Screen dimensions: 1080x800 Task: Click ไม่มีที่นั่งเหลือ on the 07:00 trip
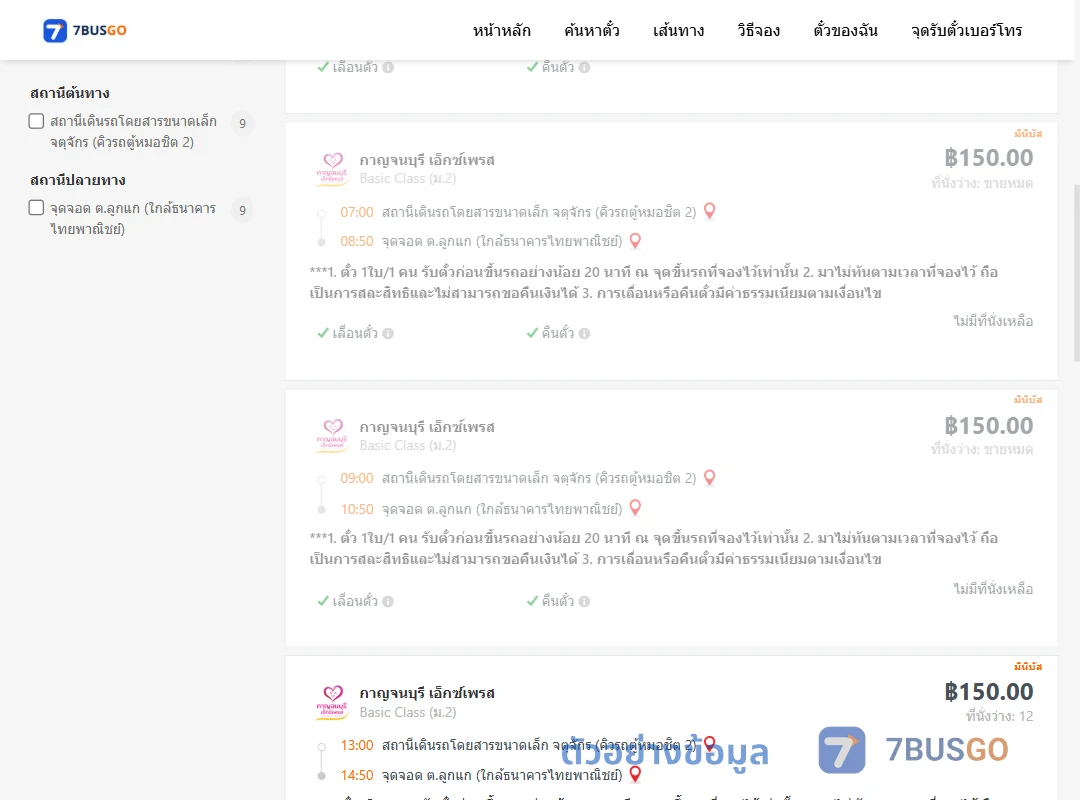click(x=993, y=321)
